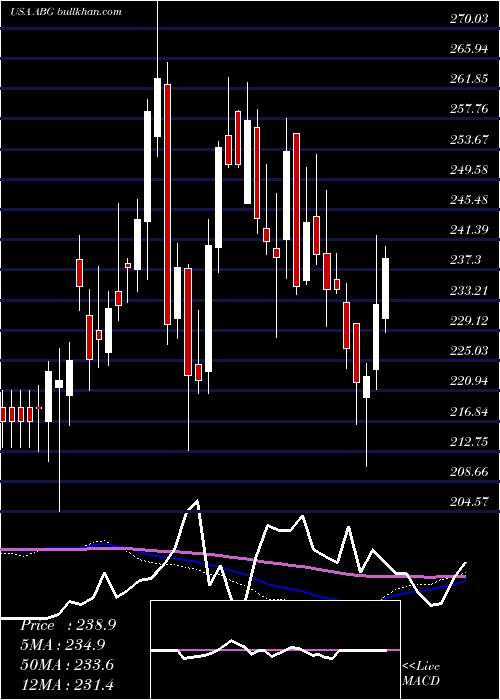Select the 216.84 price axis label
Viewport: 500px width, 700px height.
point(468,412)
